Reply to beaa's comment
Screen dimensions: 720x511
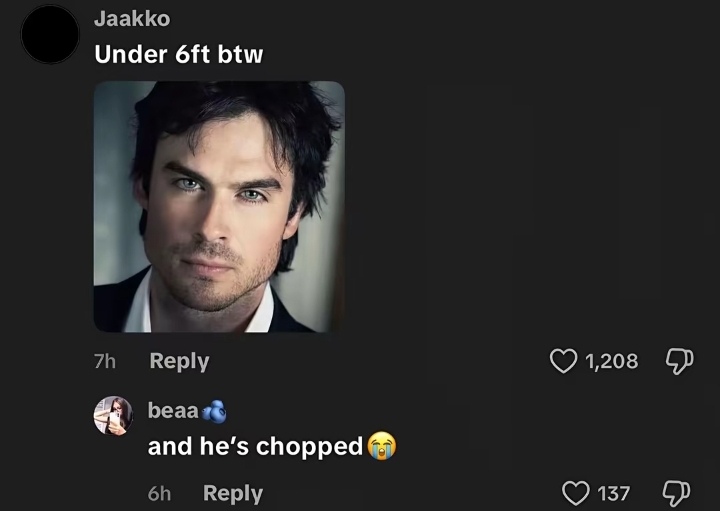(233, 494)
